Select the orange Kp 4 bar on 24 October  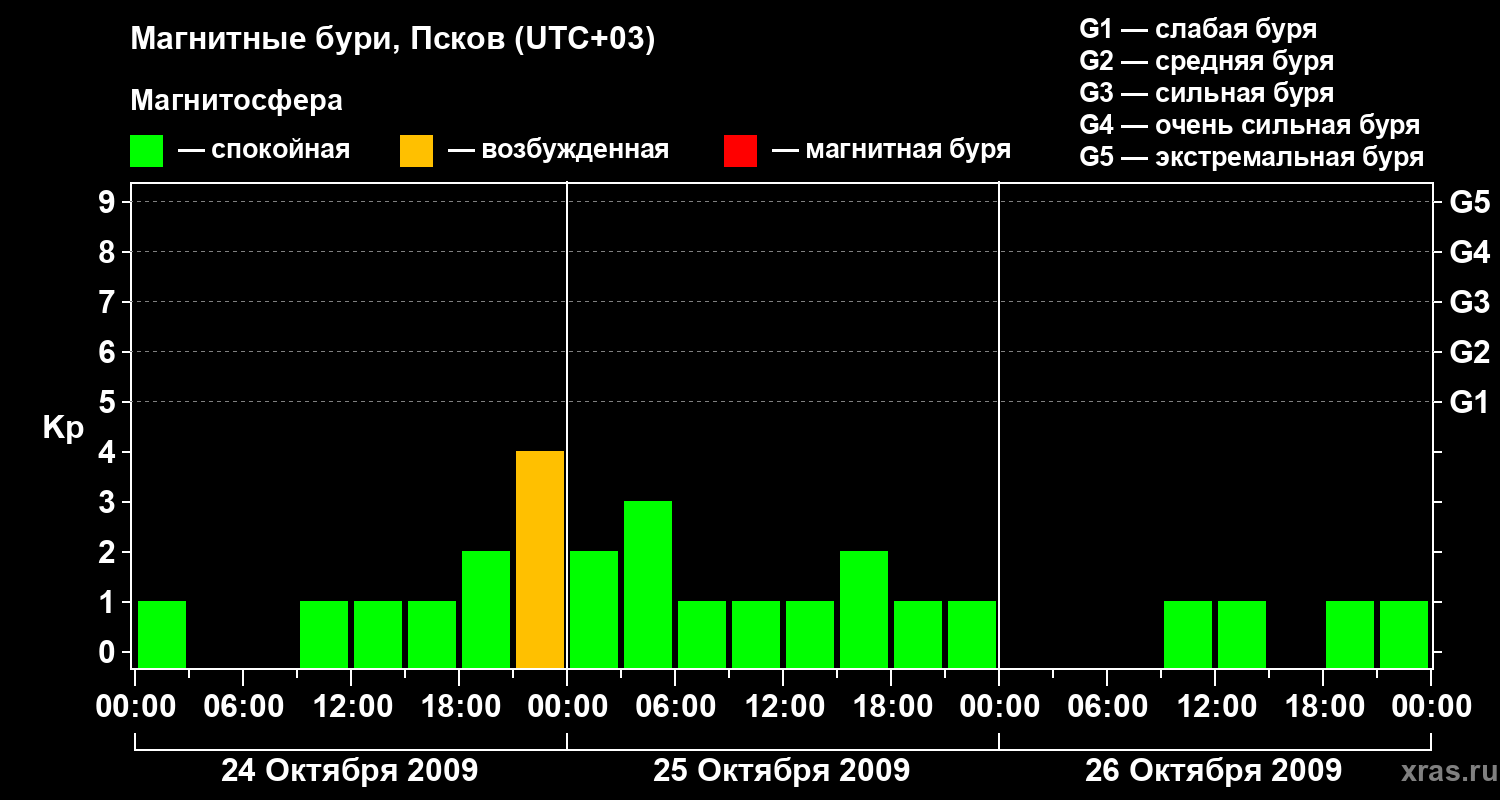click(540, 559)
